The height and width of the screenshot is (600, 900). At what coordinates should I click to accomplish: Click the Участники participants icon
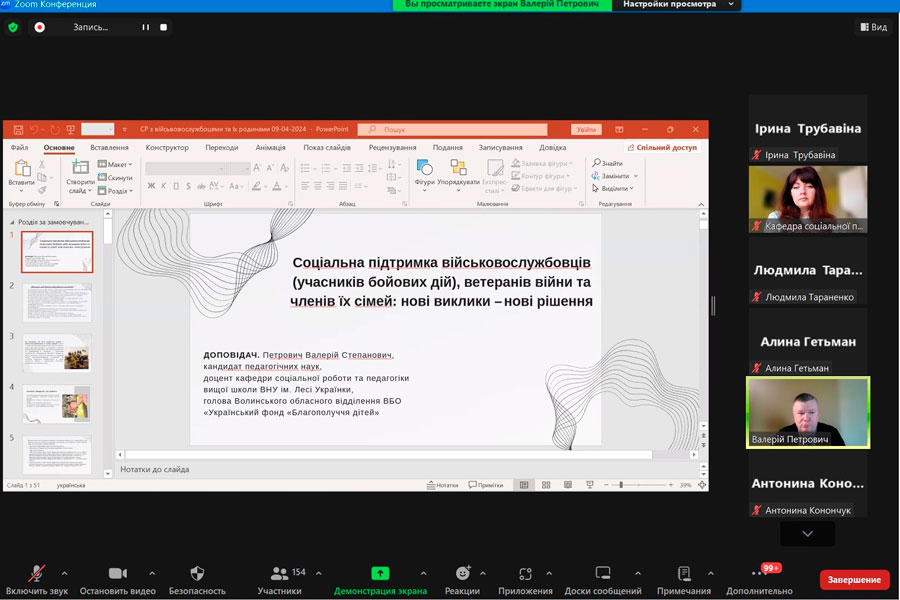tap(279, 573)
